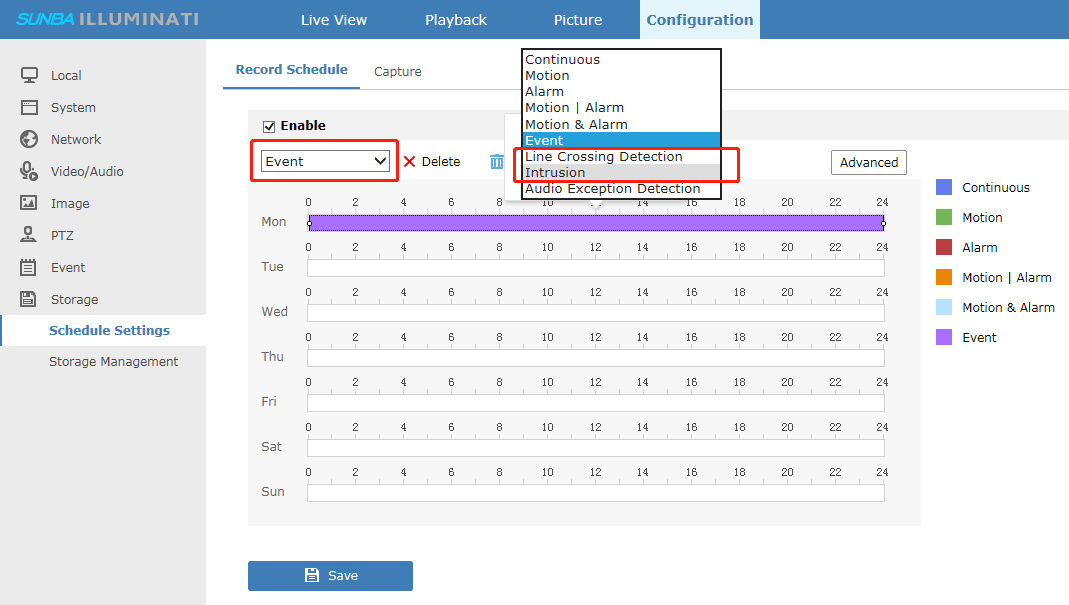Image resolution: width=1069 pixels, height=605 pixels.
Task: Open the Capture tab
Action: [397, 72]
